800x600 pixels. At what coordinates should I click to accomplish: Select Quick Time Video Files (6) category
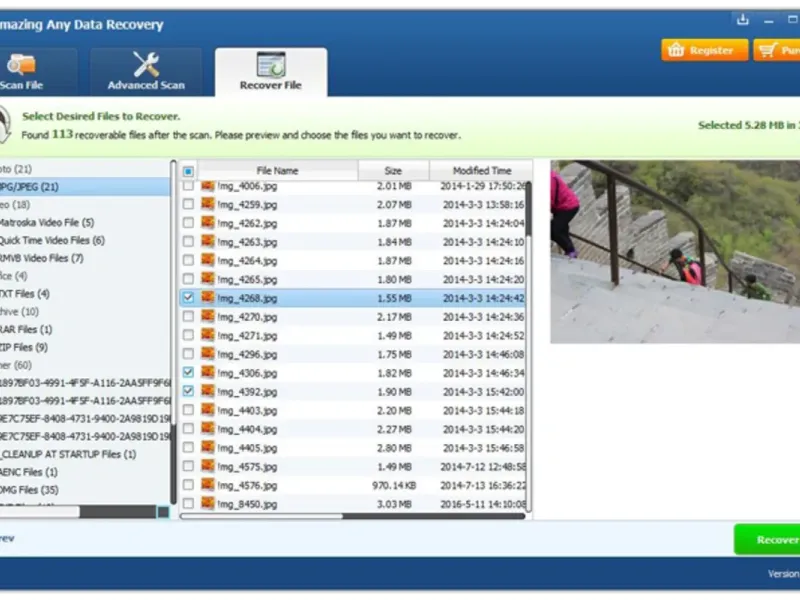pyautogui.click(x=52, y=240)
